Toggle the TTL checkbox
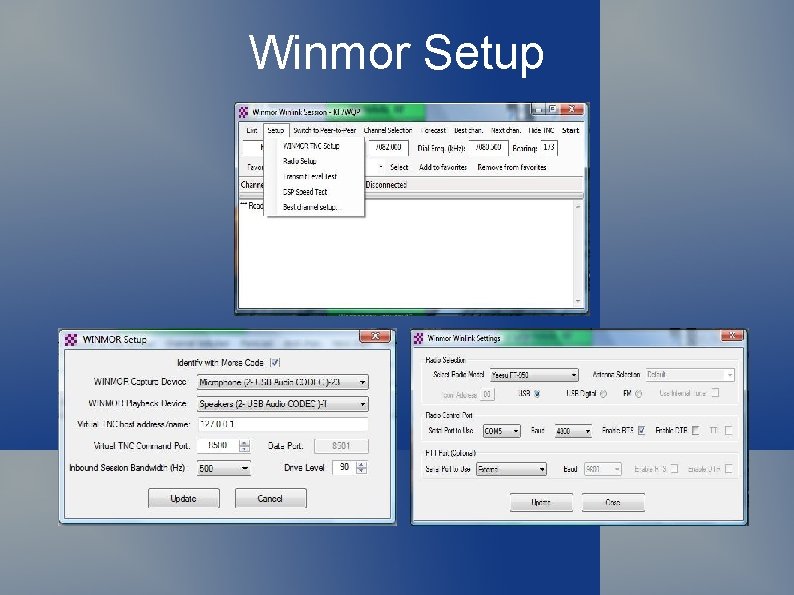 pos(729,430)
